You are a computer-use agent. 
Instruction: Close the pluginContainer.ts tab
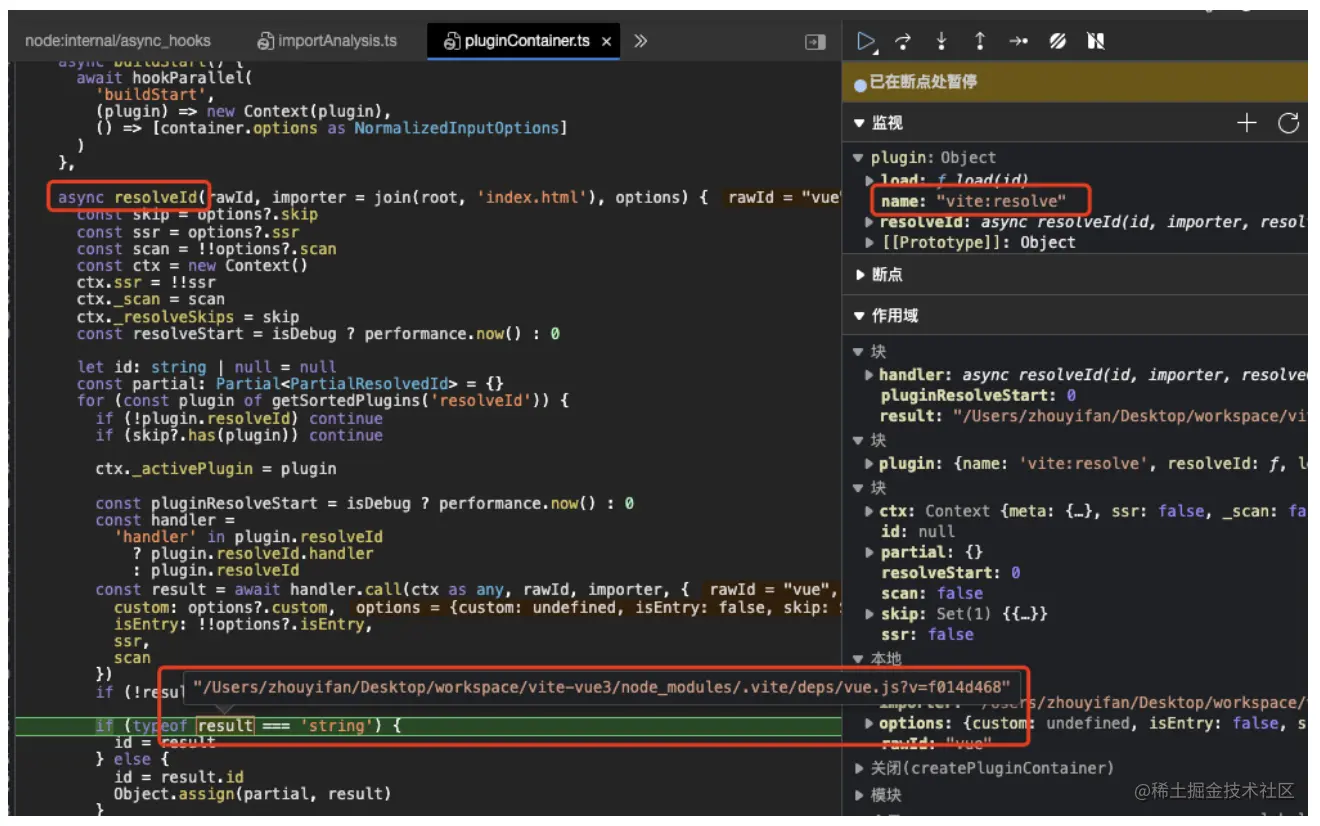[606, 41]
